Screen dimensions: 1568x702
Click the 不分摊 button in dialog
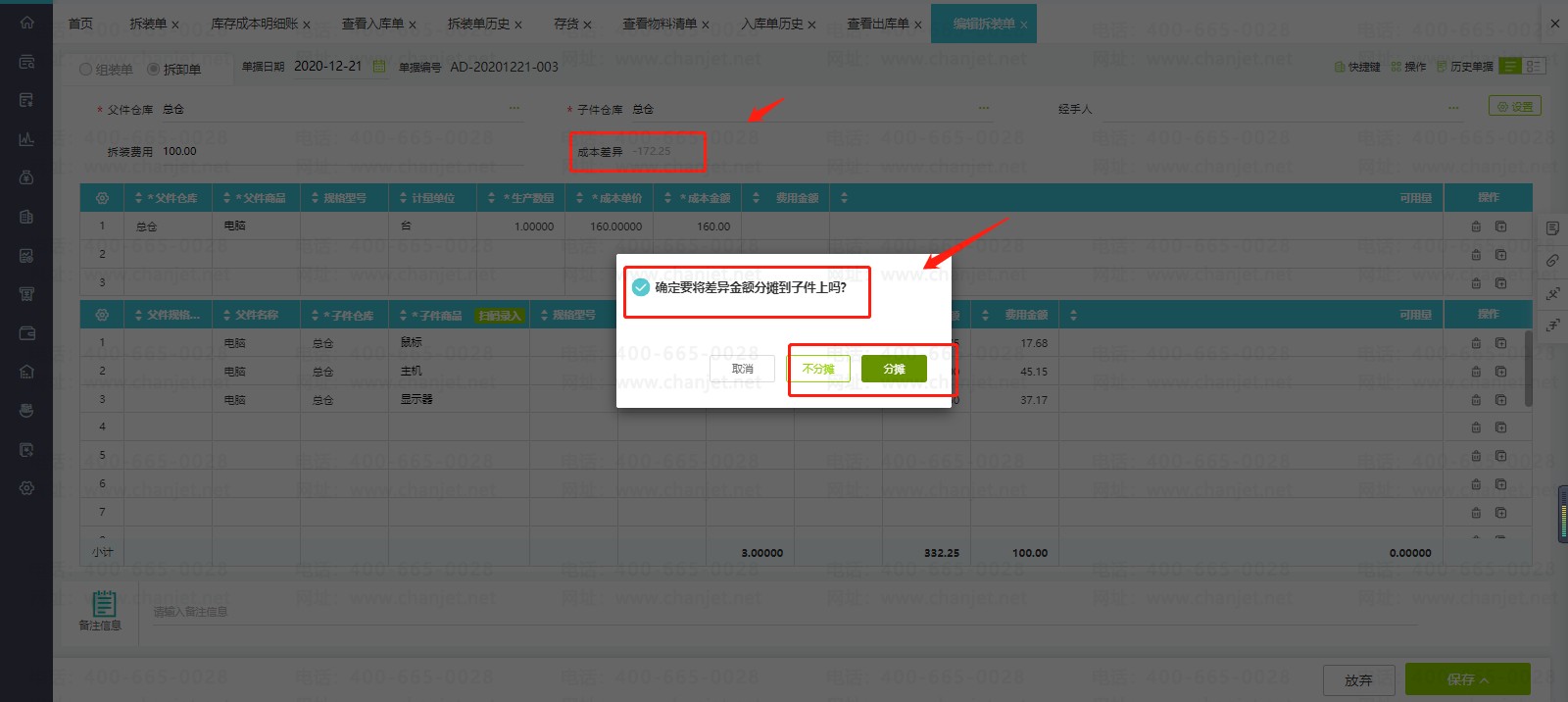(818, 369)
